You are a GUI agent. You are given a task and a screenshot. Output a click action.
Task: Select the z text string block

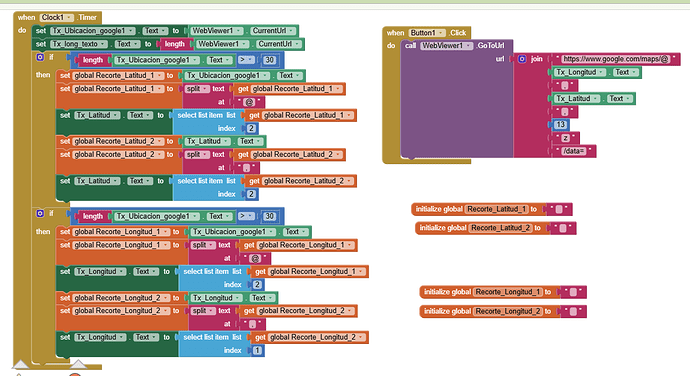pyautogui.click(x=565, y=138)
